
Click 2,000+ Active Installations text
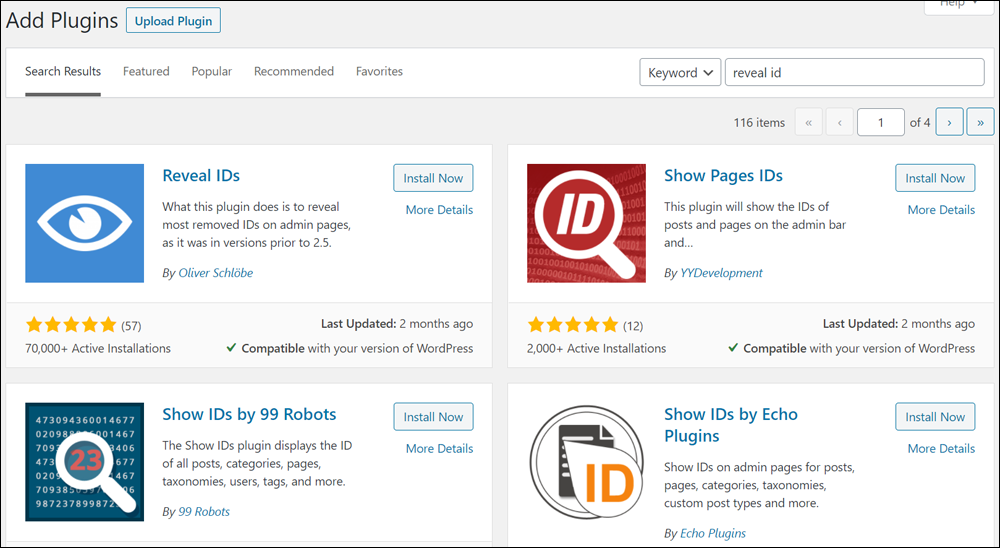tap(596, 348)
